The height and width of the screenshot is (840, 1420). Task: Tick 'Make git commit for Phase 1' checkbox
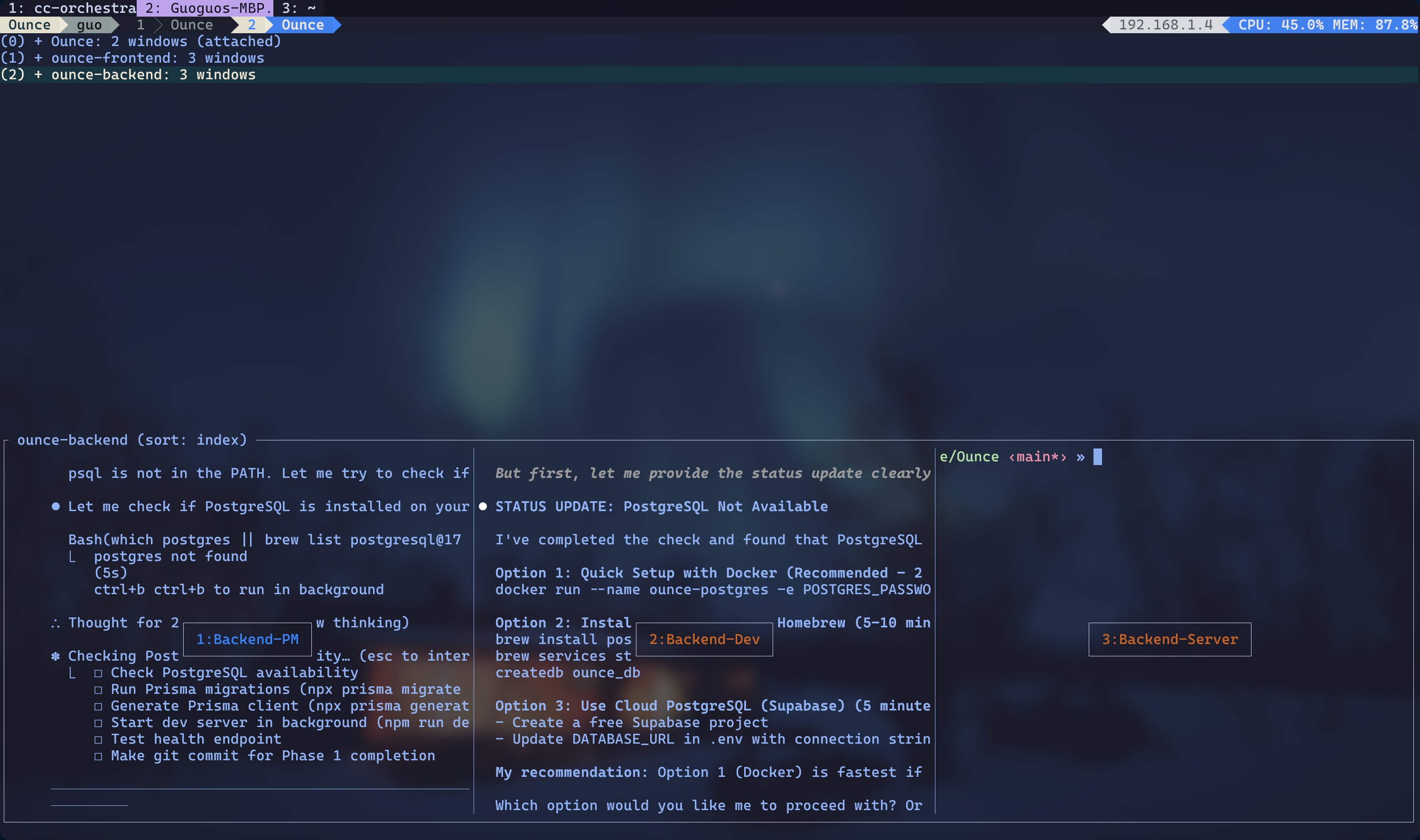[98, 756]
